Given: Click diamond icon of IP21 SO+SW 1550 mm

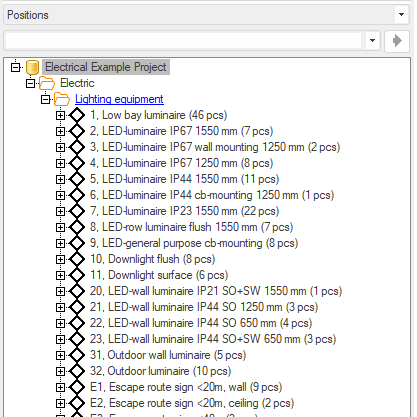Looking at the screenshot, I should pyautogui.click(x=77, y=291).
